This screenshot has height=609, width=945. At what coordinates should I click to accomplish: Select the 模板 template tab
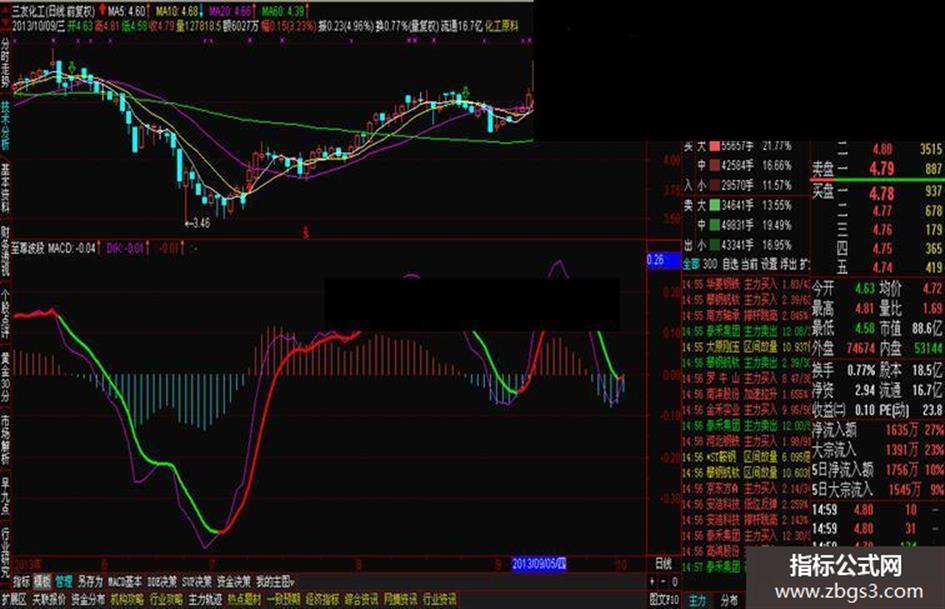click(42, 582)
